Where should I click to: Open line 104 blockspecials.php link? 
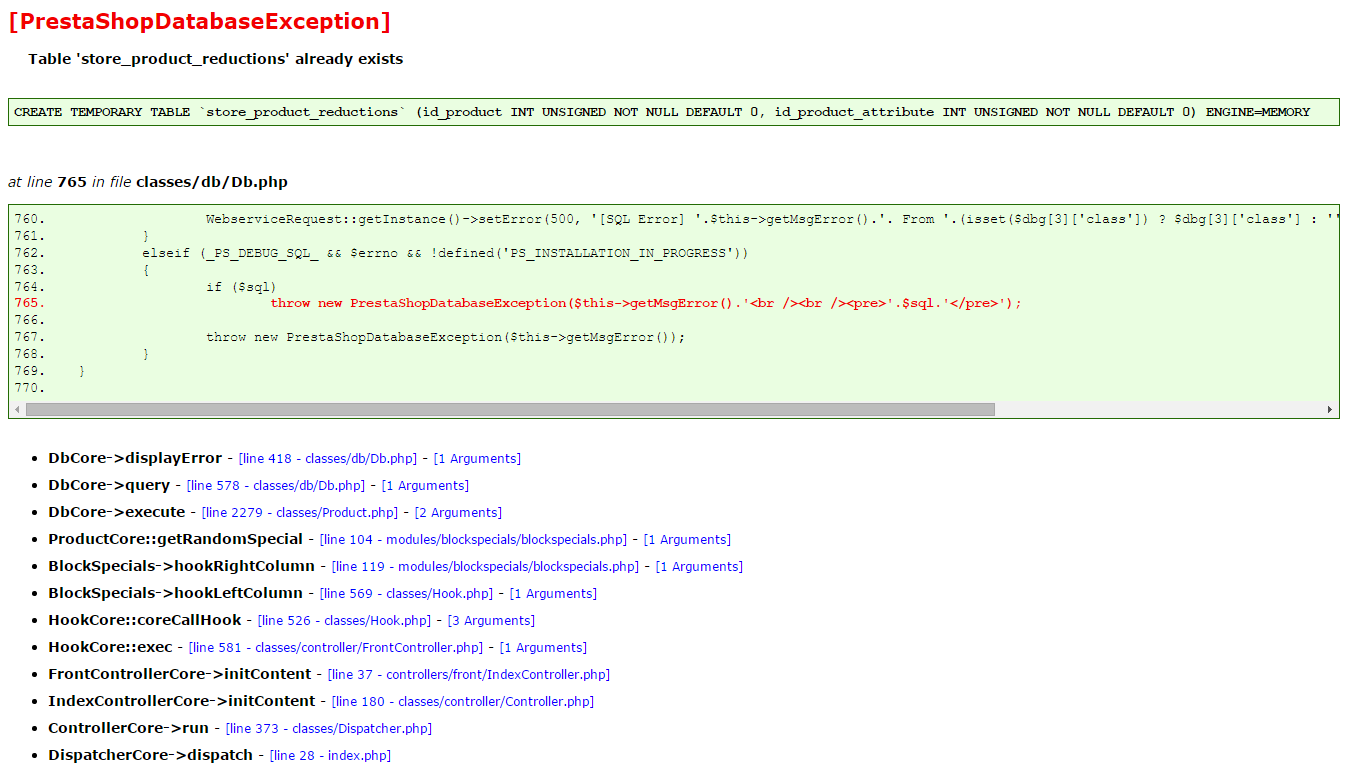(473, 540)
